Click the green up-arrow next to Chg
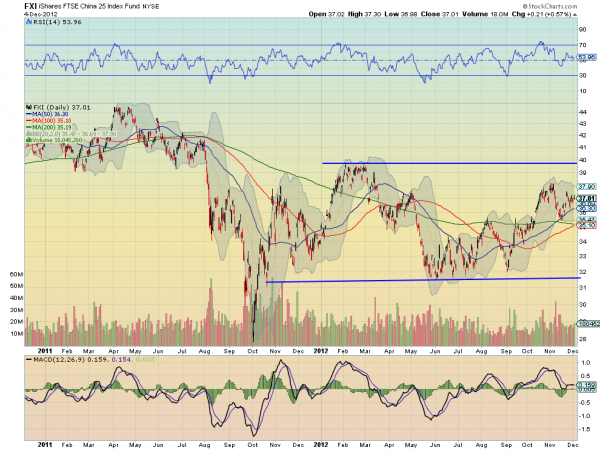Screen dimensions: 600x450 click(x=575, y=14)
